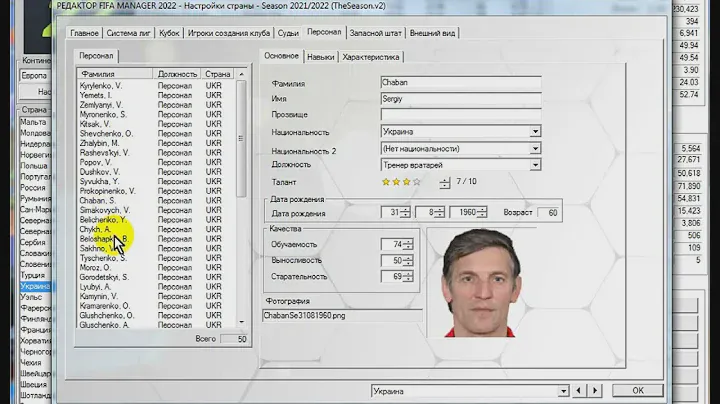Image resolution: width=720 pixels, height=404 pixels.
Task: Click the birth day spinner
Action: coord(407,212)
